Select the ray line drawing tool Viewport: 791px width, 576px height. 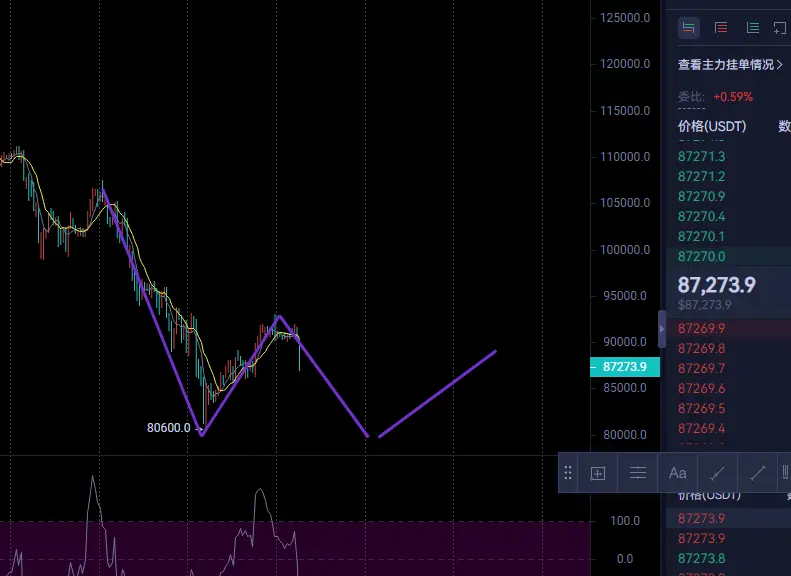(757, 473)
